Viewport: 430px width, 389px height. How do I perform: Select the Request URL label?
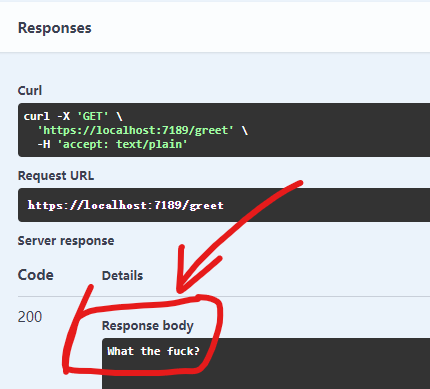pos(56,176)
